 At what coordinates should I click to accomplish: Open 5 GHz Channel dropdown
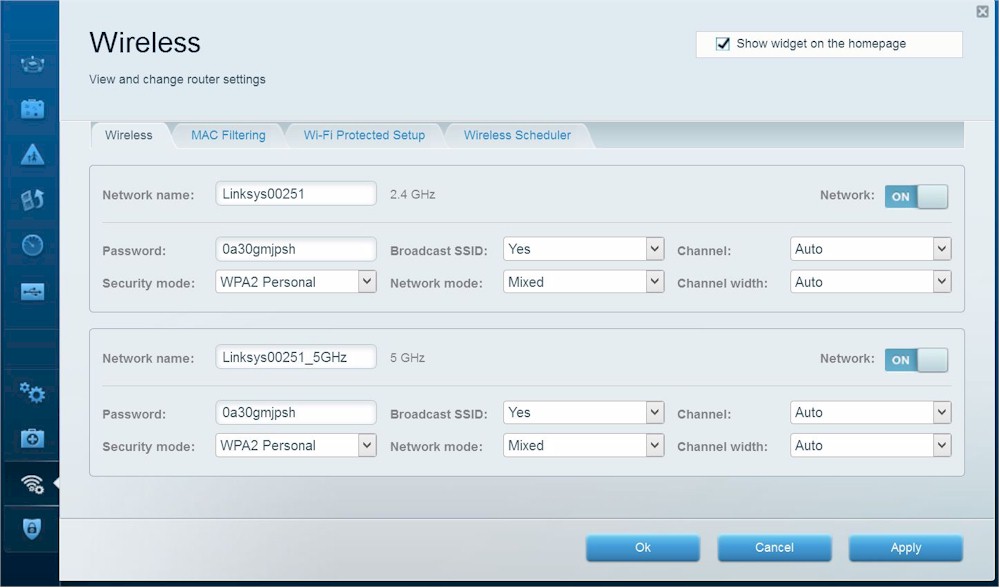tap(871, 412)
